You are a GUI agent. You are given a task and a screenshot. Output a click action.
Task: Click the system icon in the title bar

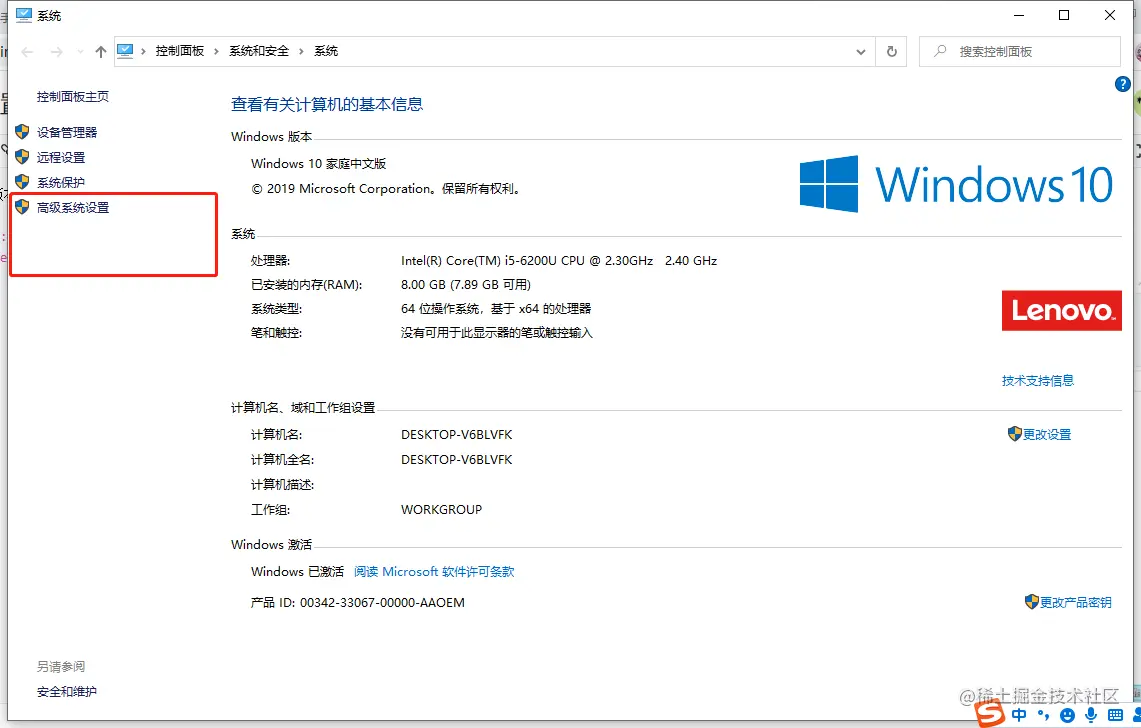(24, 15)
